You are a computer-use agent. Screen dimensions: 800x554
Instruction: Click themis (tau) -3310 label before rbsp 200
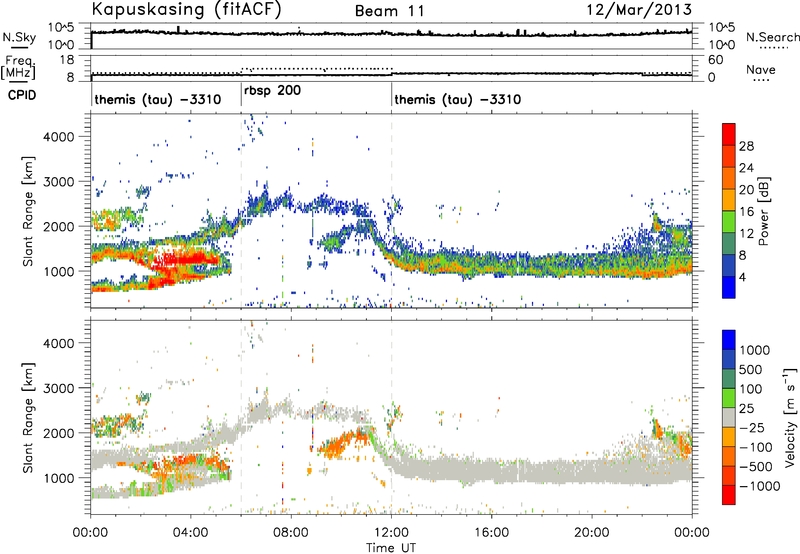[158, 99]
